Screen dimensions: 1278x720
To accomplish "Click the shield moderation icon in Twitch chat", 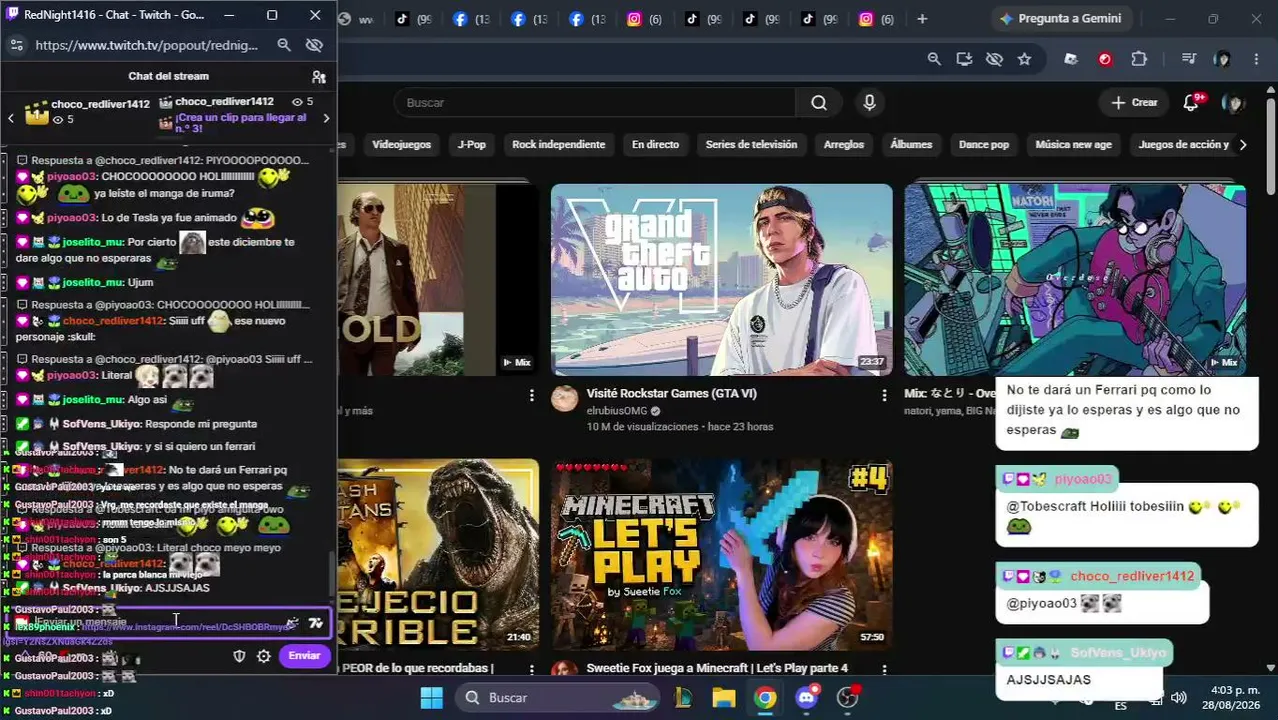I will click(239, 656).
